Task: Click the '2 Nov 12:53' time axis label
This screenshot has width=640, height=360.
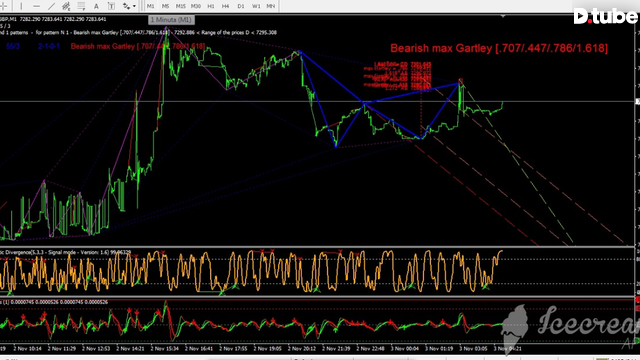Action: click(96, 349)
